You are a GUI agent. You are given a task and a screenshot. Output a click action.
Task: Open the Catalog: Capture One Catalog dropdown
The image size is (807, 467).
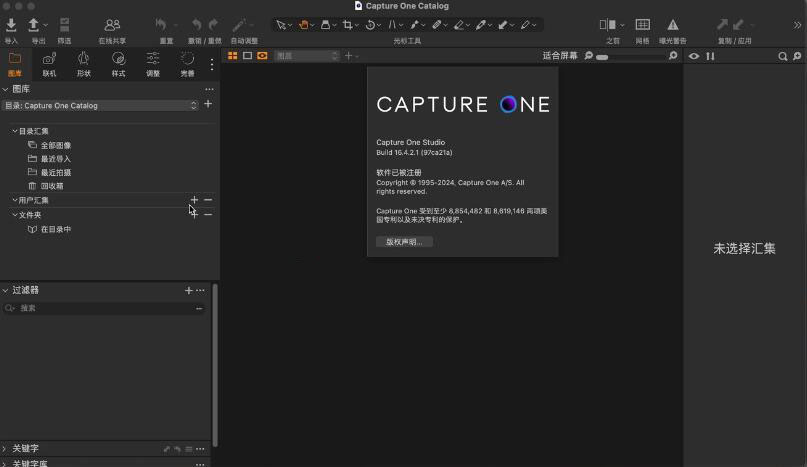point(100,106)
